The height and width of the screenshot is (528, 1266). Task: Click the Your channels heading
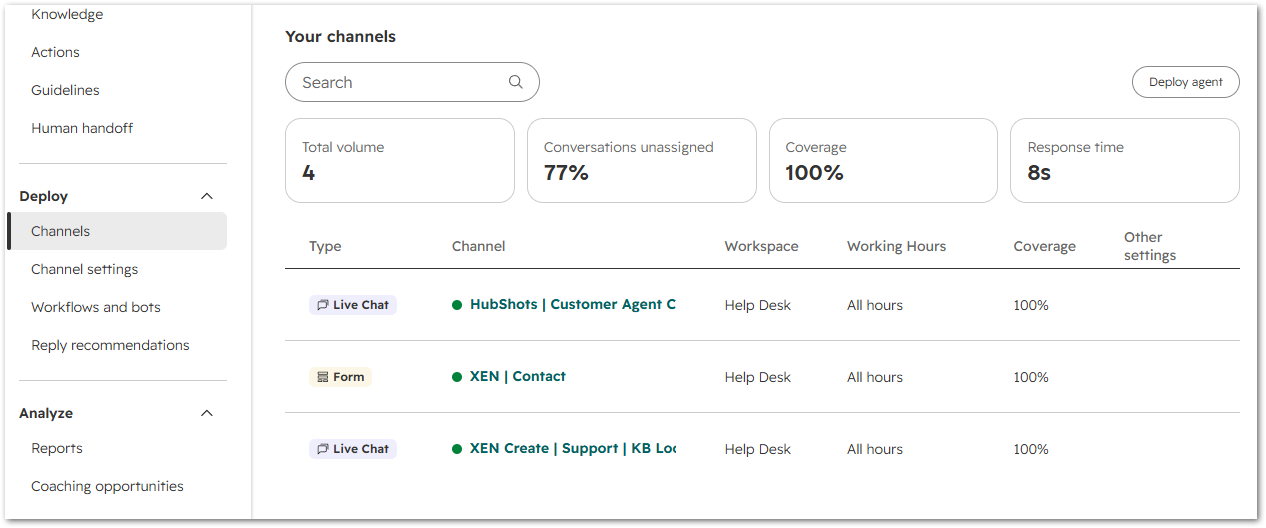tap(341, 36)
